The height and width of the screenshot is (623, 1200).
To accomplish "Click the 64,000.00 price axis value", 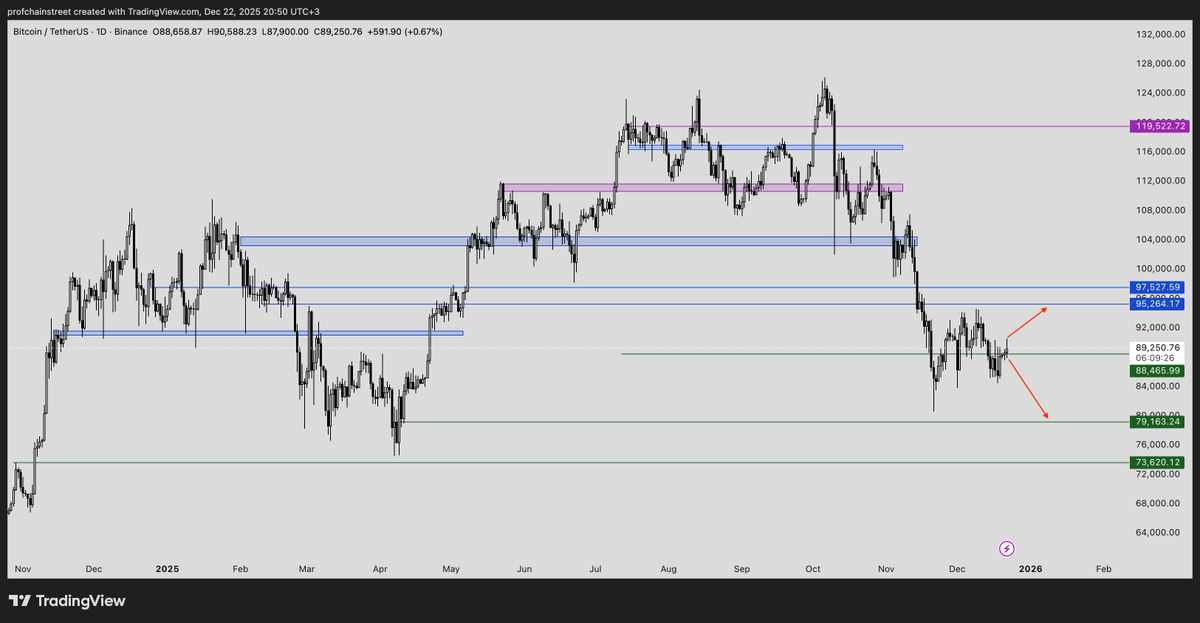I will [1160, 532].
